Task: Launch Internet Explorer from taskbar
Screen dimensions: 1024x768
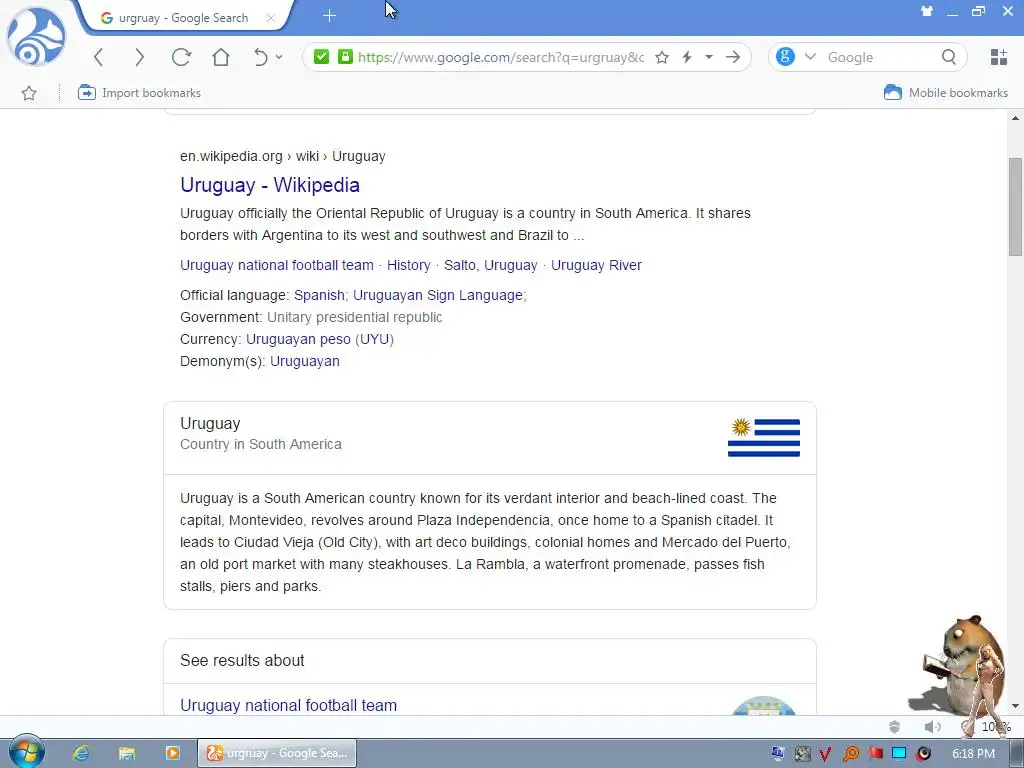Action: point(81,753)
